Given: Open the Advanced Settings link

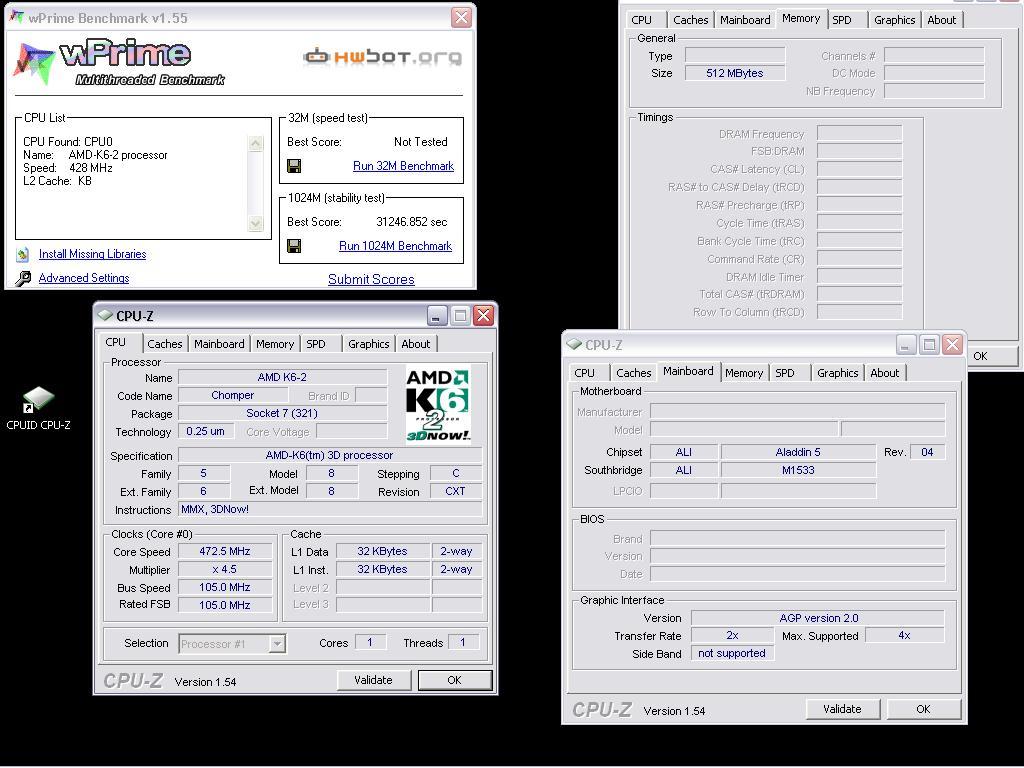Looking at the screenshot, I should click(84, 278).
